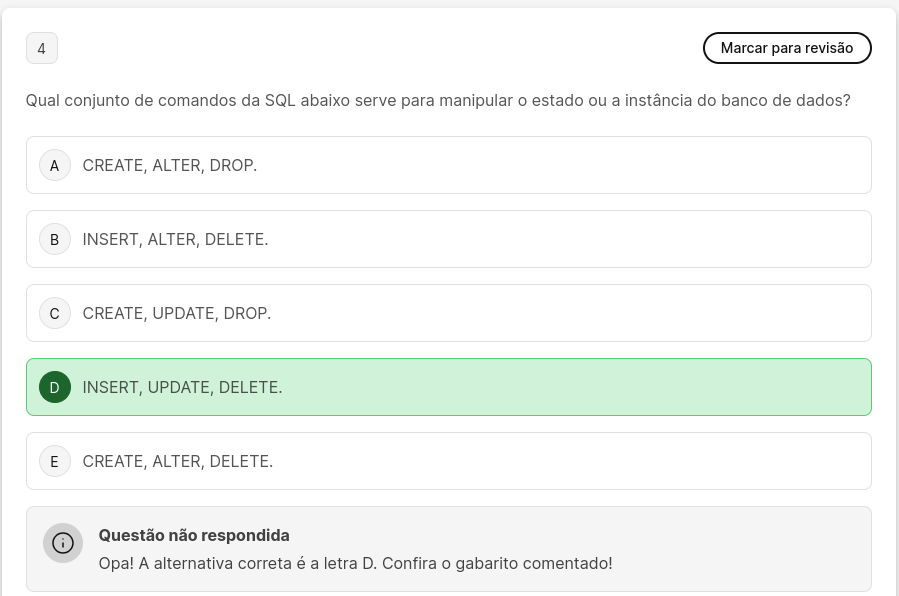Click the question statement about SQL commands
899x596 pixels.
(438, 100)
